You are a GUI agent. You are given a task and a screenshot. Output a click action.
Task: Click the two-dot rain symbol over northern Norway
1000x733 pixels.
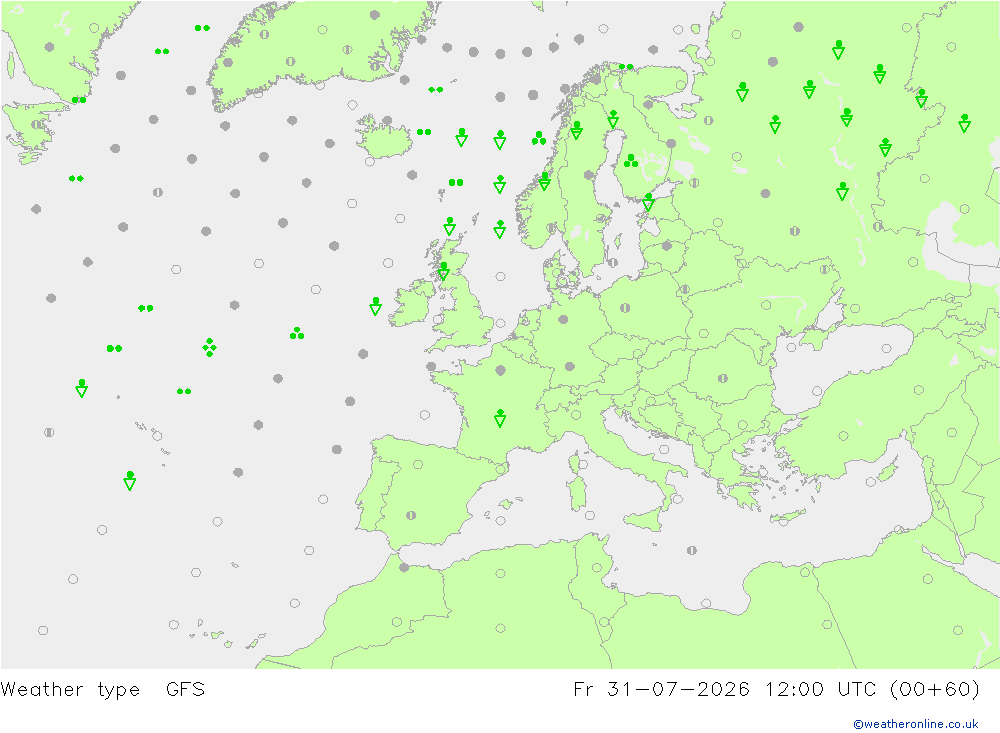[626, 66]
